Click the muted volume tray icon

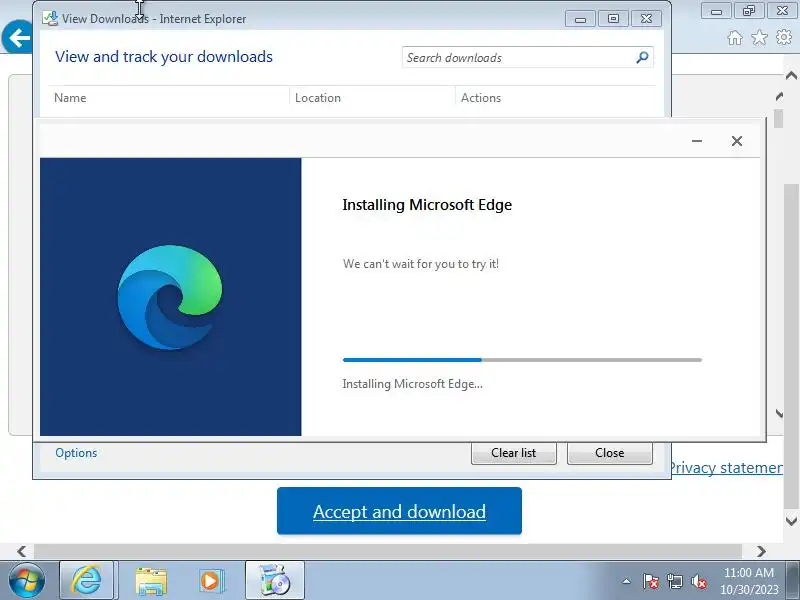click(x=698, y=581)
